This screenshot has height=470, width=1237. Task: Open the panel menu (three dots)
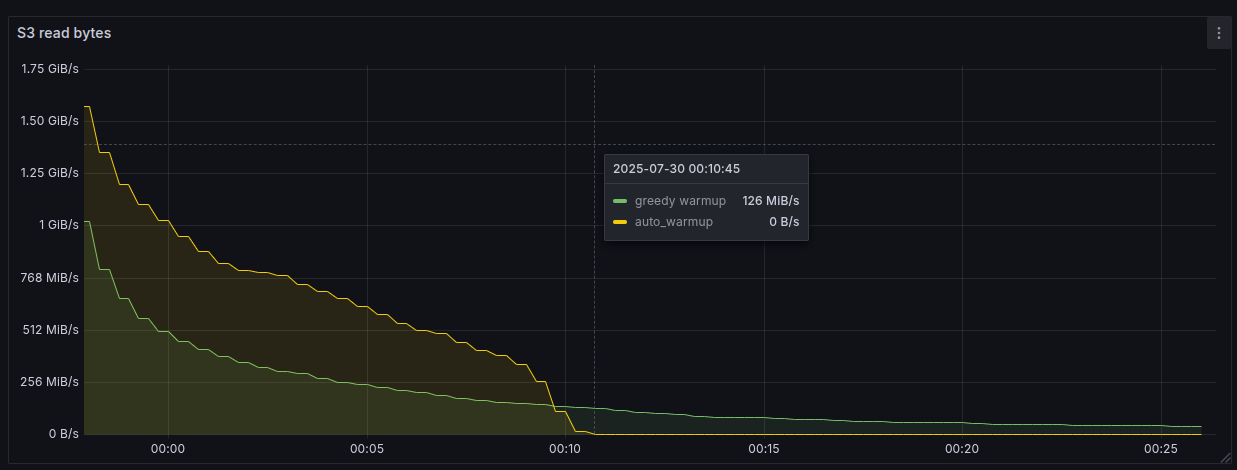(x=1218, y=33)
